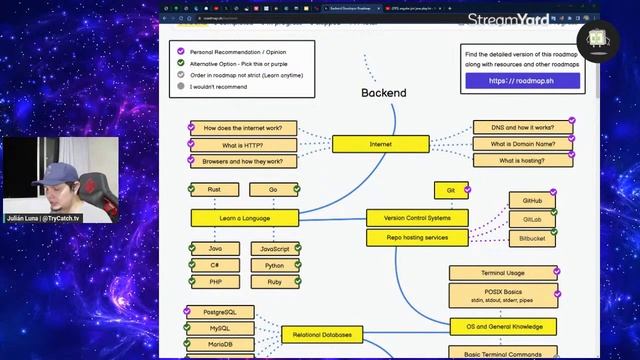Click the legend's green Alternative Option check icon
Viewport: 640px width, 360px height.
point(181,62)
